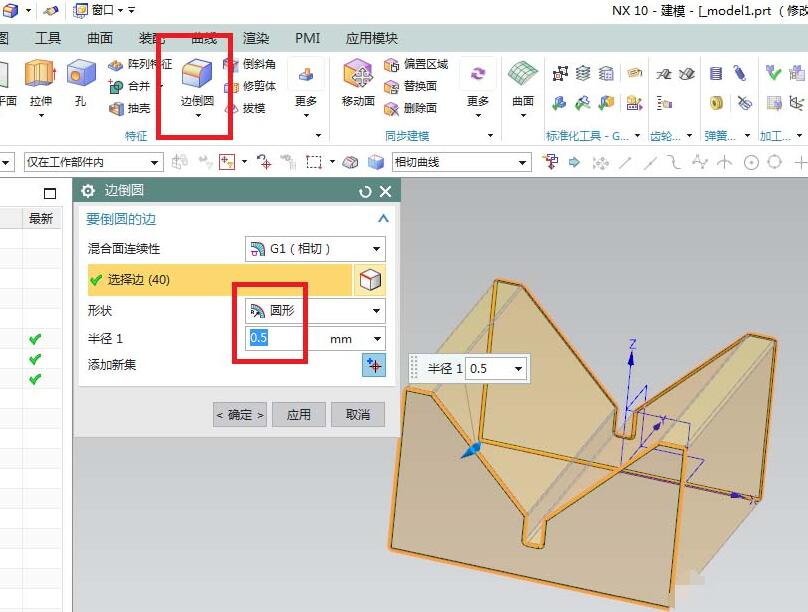Click the 添加新集 (Add New Set) button
808x612 pixels.
tap(373, 366)
